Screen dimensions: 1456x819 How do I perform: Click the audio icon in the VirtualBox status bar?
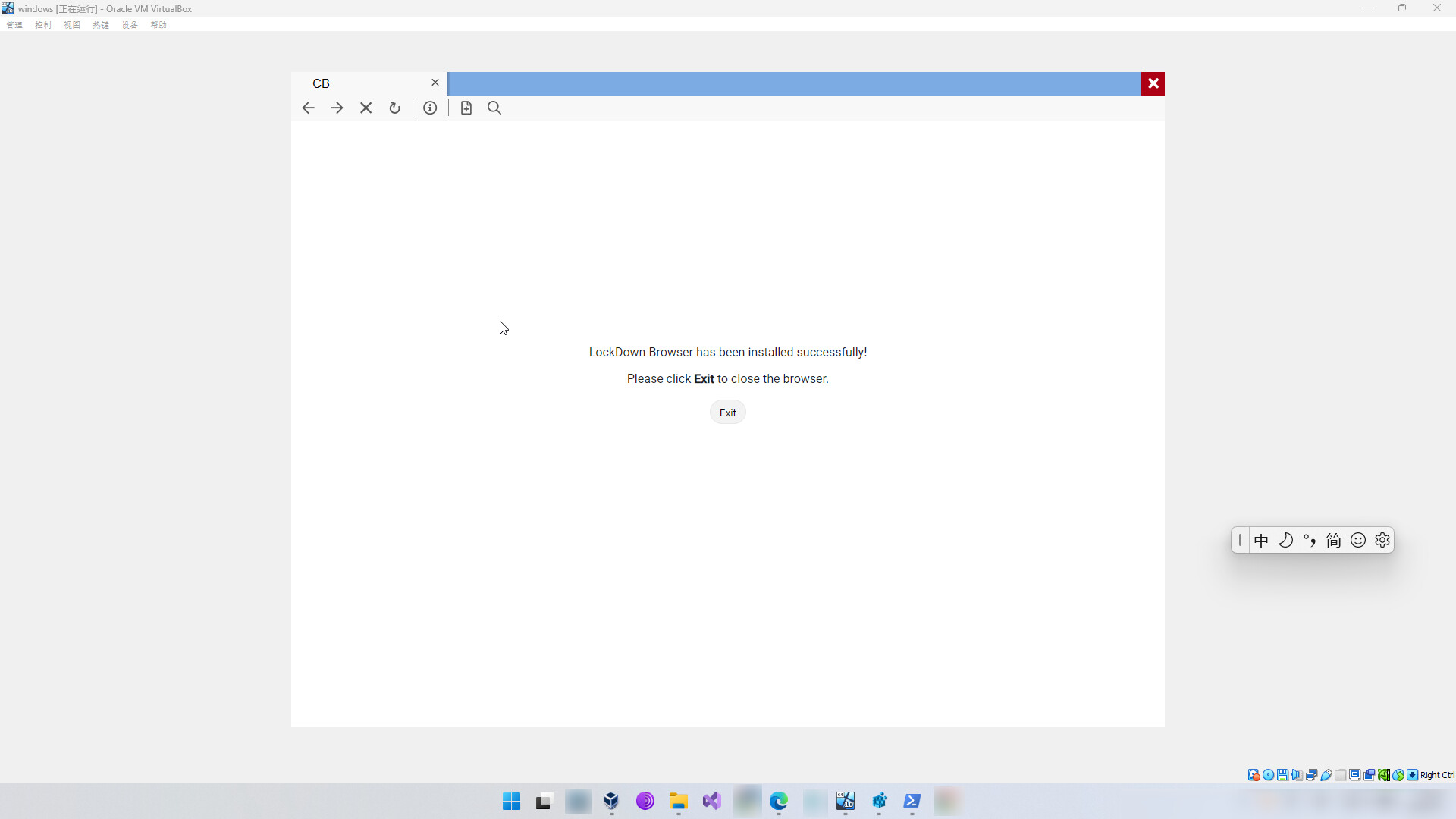(1297, 775)
